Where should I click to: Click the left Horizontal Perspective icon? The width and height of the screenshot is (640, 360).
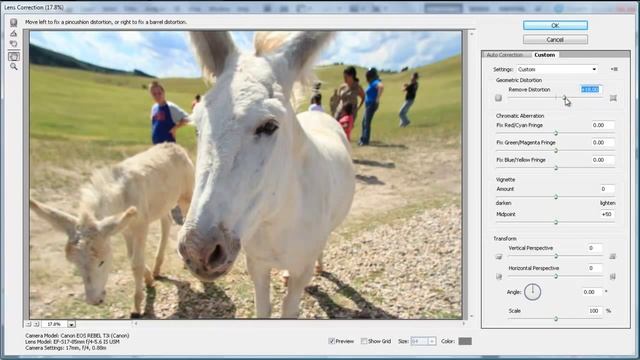(x=499, y=277)
